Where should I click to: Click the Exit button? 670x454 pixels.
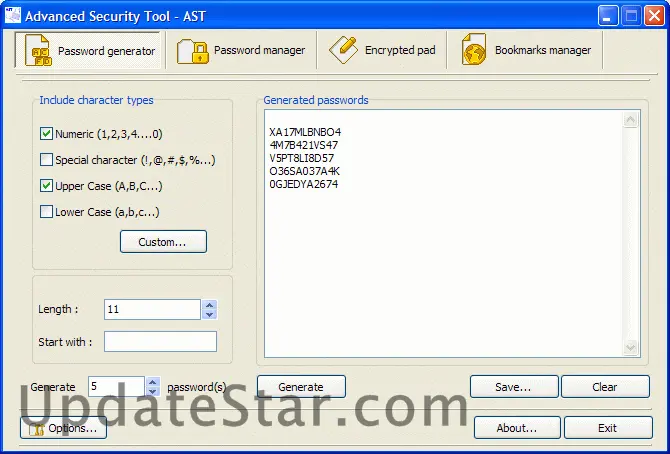coord(608,428)
